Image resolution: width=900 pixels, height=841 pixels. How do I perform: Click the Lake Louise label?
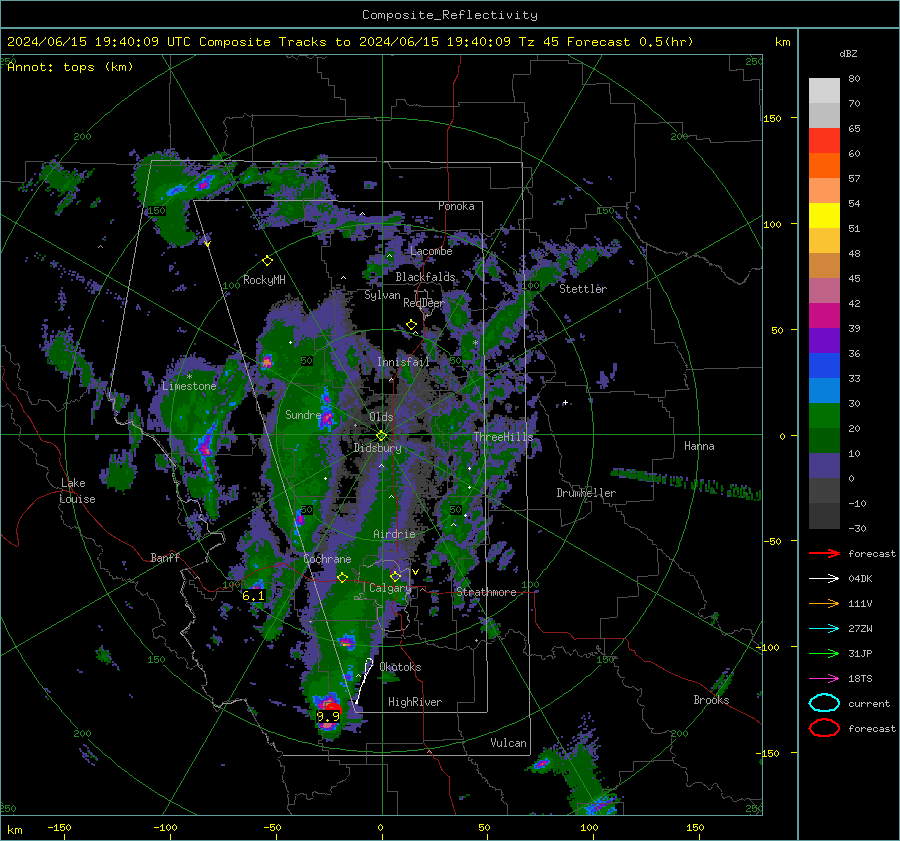[x=77, y=491]
